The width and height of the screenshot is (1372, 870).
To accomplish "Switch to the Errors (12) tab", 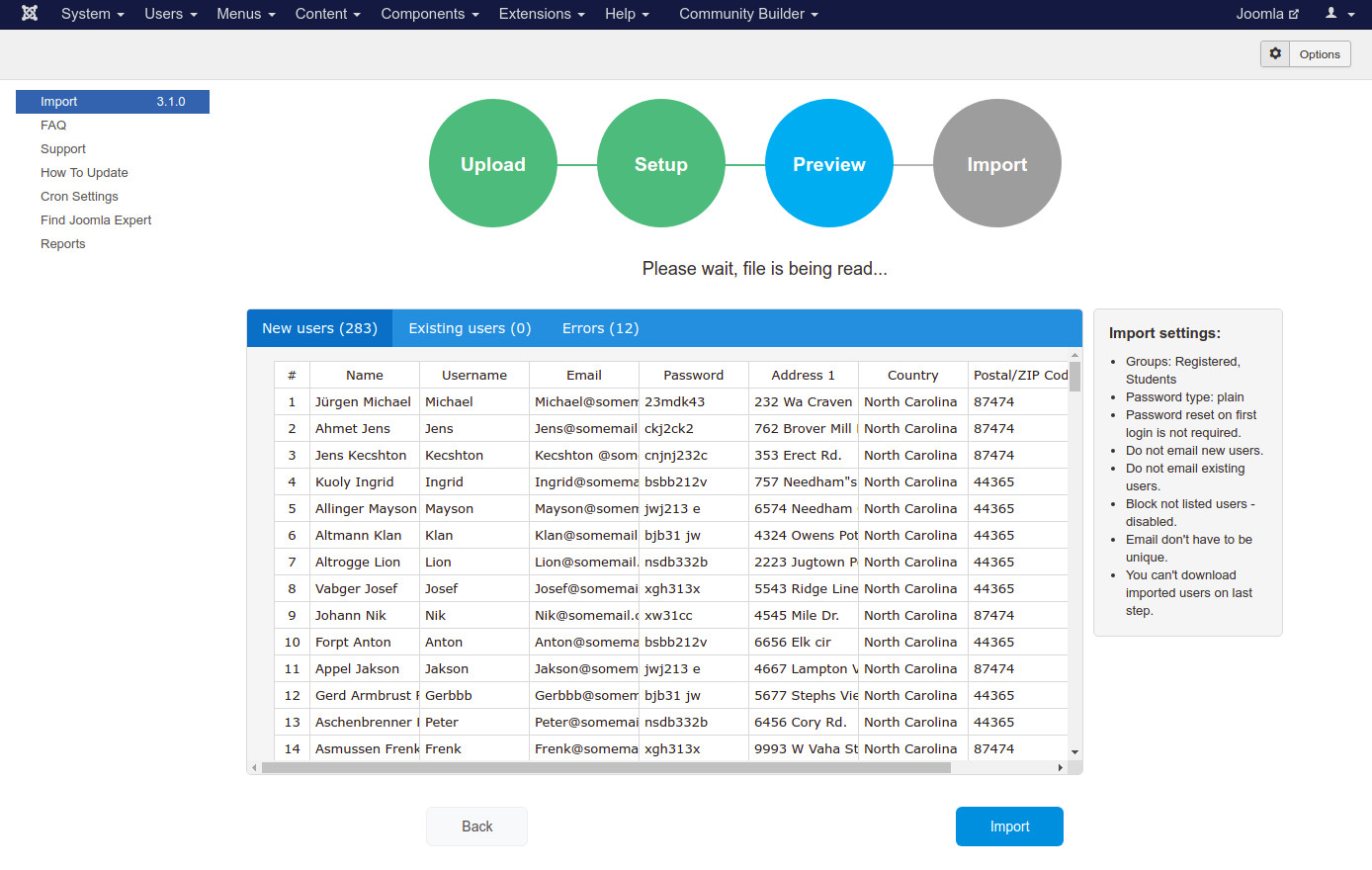I will click(600, 328).
